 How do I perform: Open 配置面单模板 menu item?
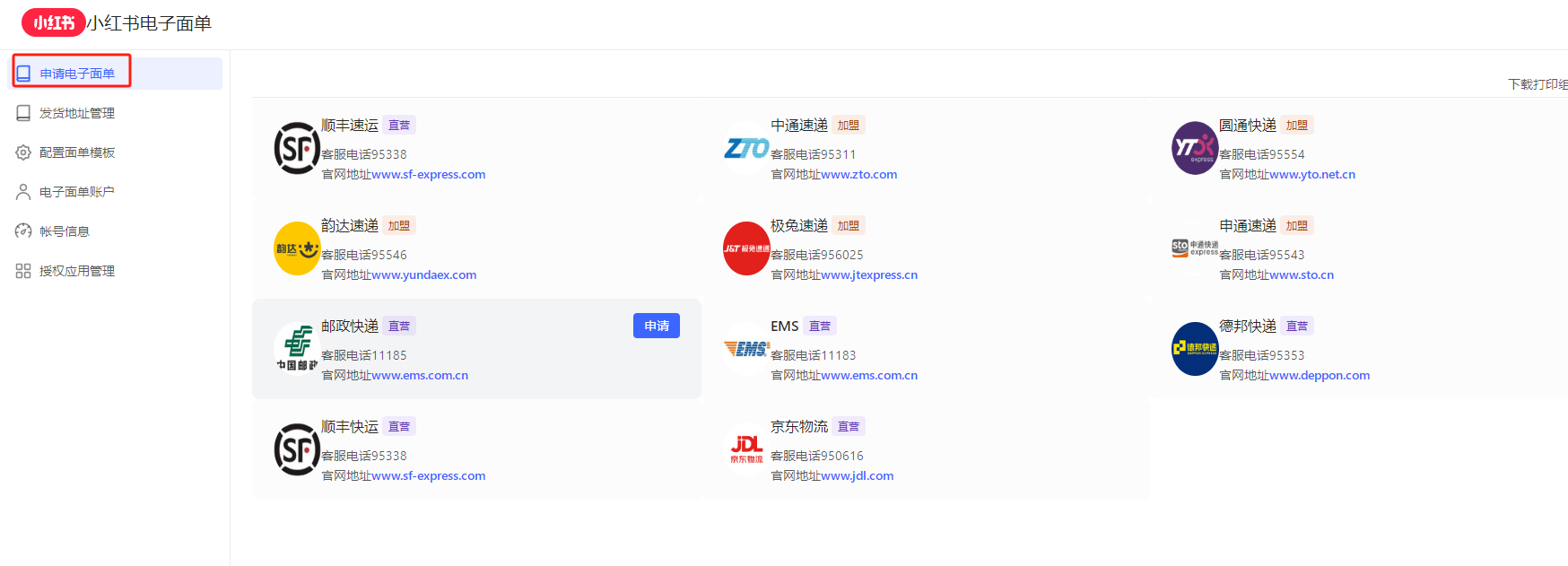click(117, 152)
